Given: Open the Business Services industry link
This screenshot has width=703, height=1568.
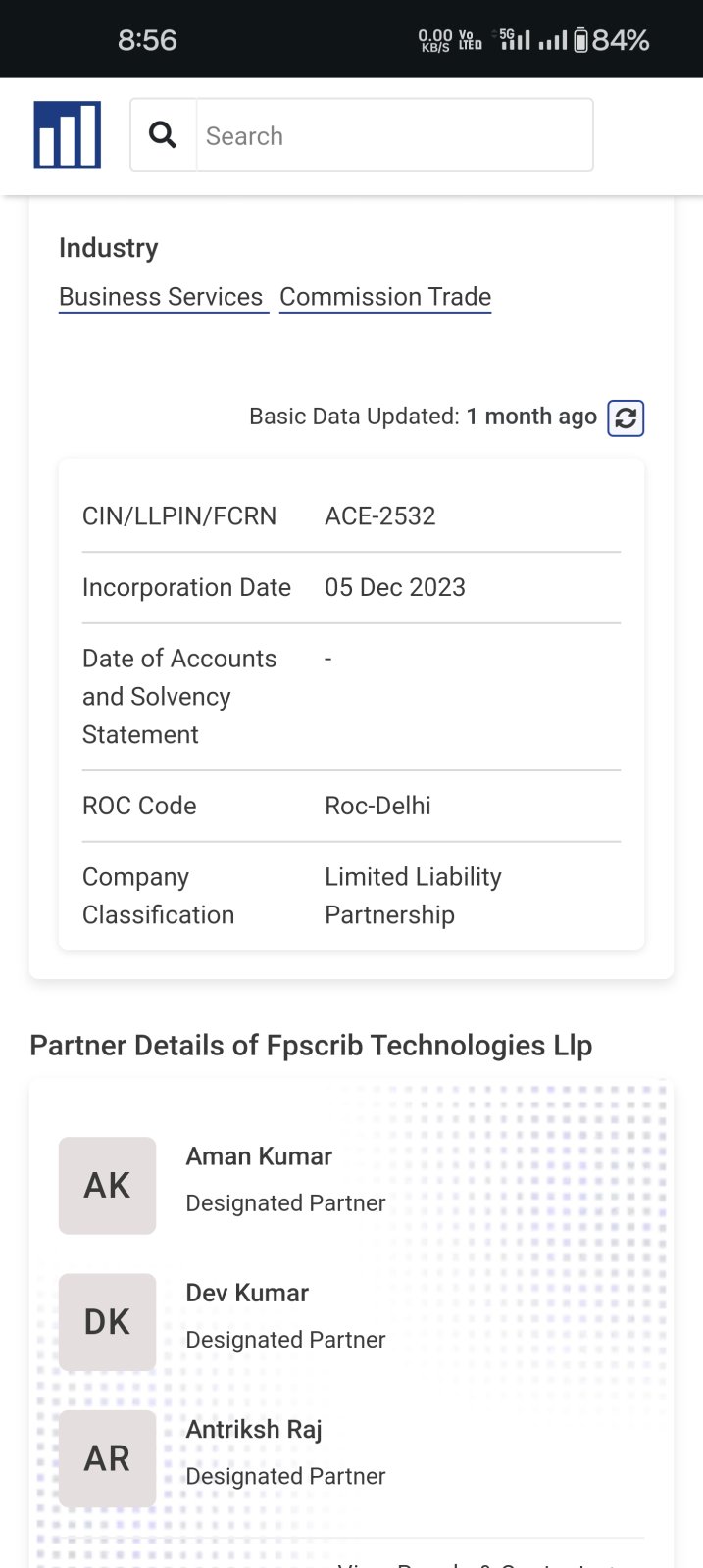Looking at the screenshot, I should (x=162, y=297).
